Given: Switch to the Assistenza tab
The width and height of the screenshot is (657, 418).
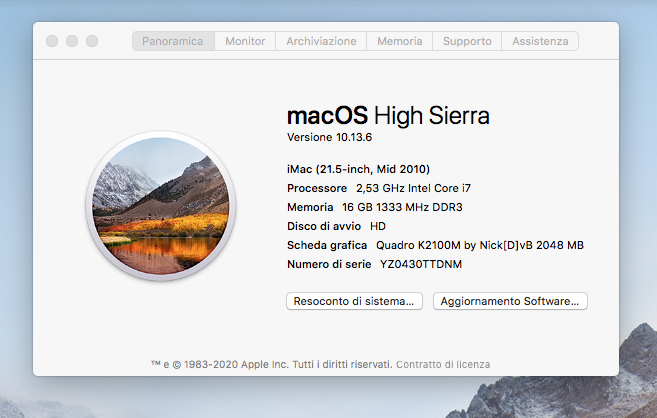Looking at the screenshot, I should coord(540,41).
